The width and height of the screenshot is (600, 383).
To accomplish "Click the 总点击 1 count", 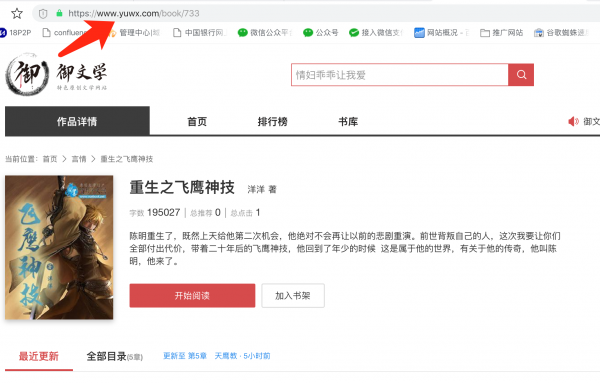I will [x=245, y=213].
